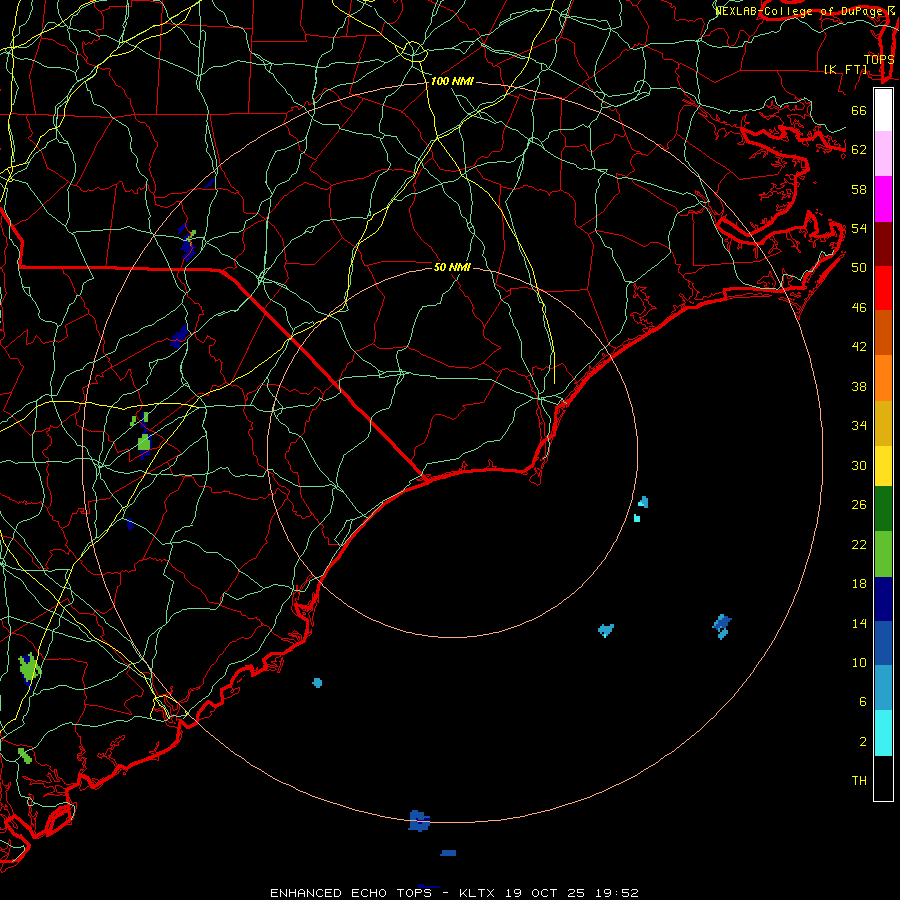The height and width of the screenshot is (900, 900).
Task: Click the light pink legend swatch
Action: [x=883, y=154]
